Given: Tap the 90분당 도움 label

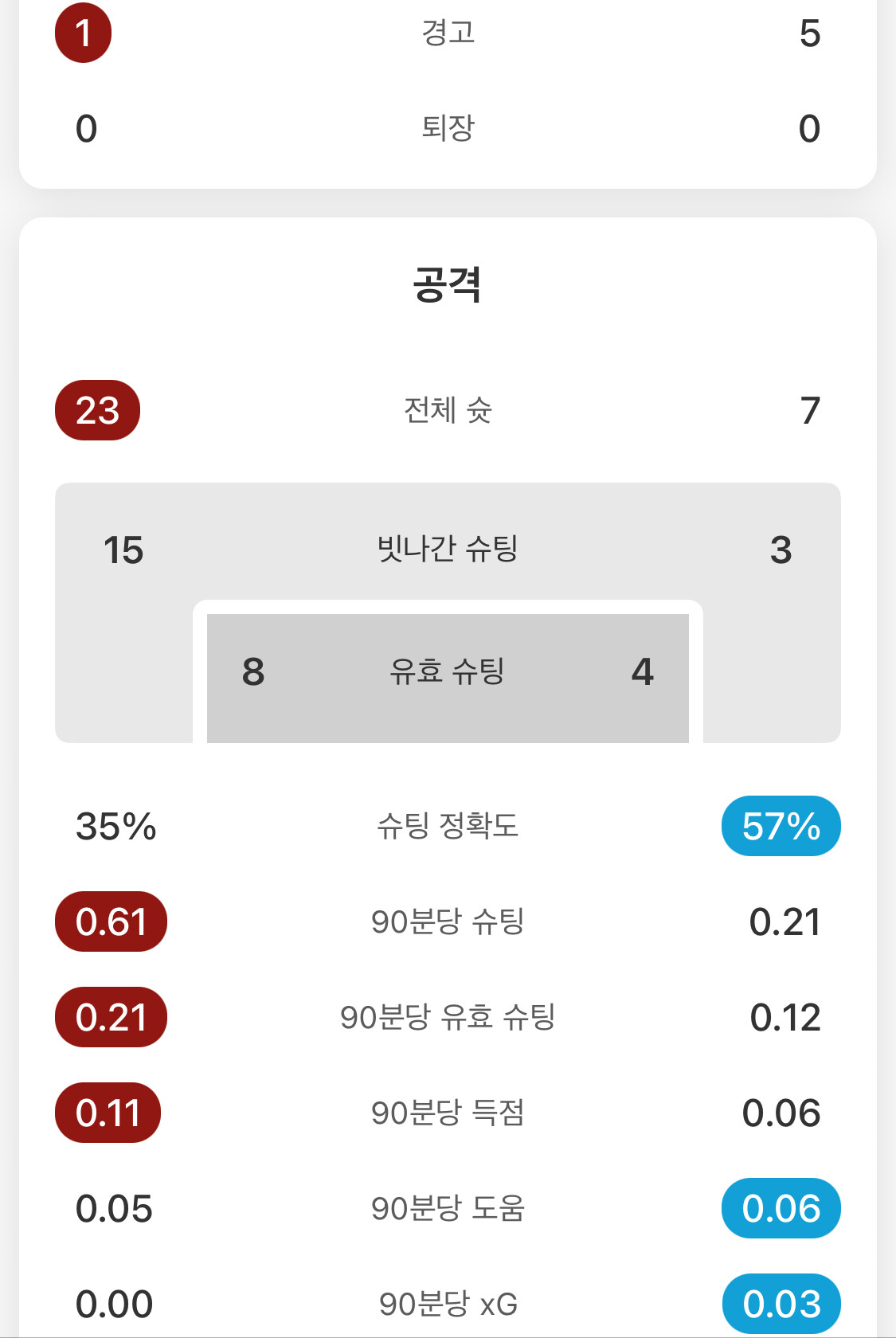Looking at the screenshot, I should (448, 1208).
